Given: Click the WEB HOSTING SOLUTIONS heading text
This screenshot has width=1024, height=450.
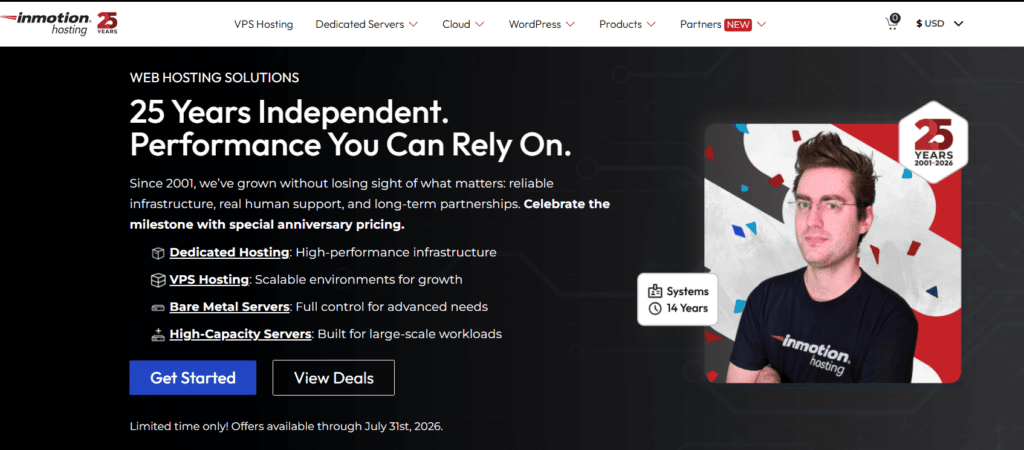Looking at the screenshot, I should [214, 78].
